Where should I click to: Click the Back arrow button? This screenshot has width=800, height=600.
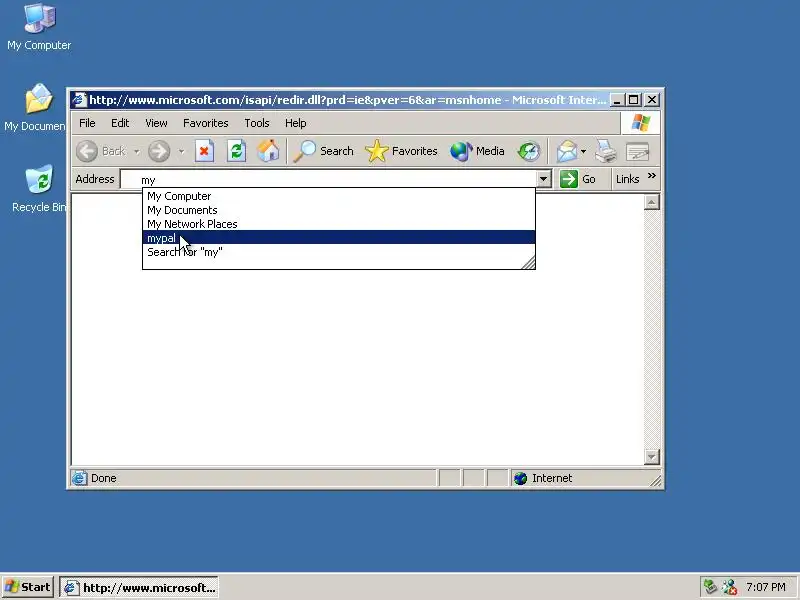87,152
